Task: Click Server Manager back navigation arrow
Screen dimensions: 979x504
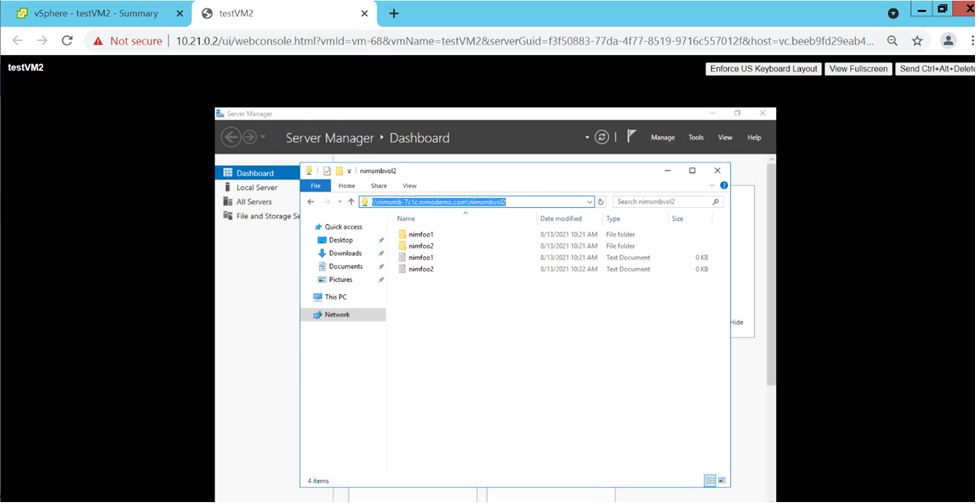Action: (x=231, y=137)
